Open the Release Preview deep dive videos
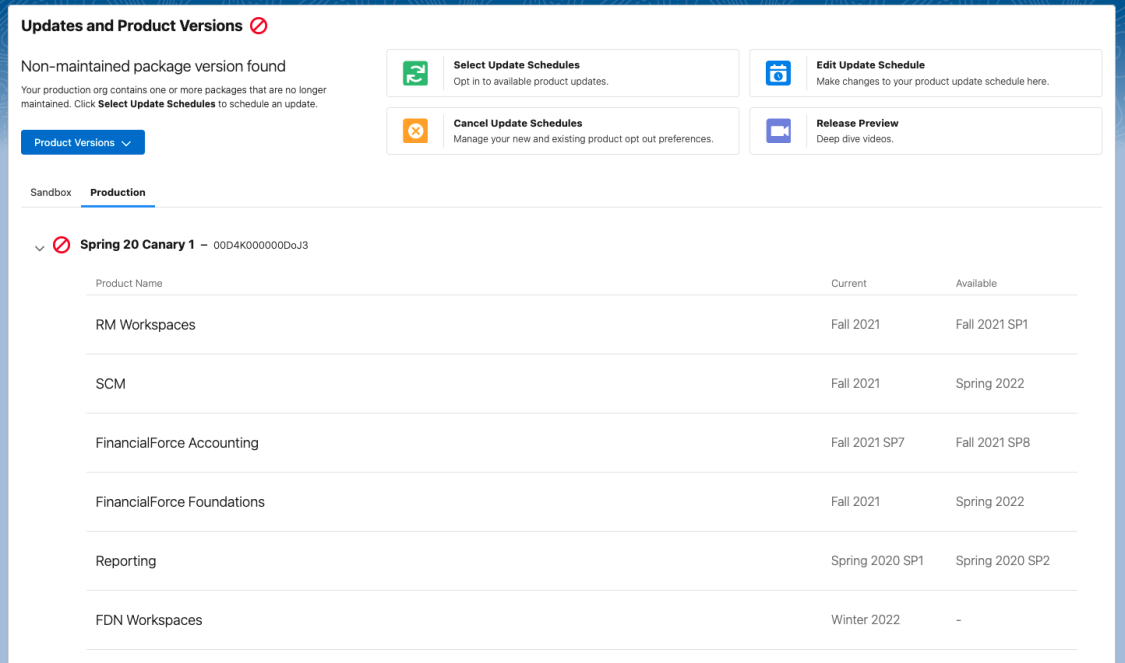Viewport: 1125px width, 663px height. click(x=925, y=130)
